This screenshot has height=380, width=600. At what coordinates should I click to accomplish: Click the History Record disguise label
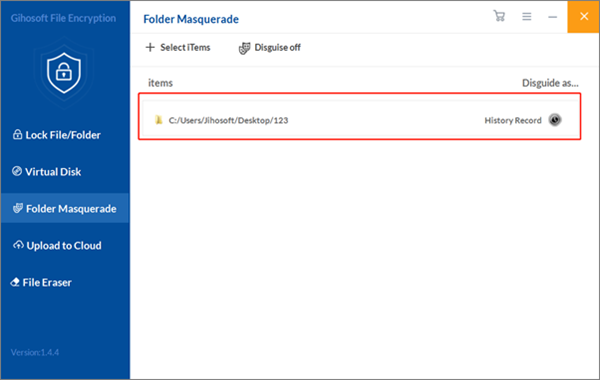pos(513,121)
